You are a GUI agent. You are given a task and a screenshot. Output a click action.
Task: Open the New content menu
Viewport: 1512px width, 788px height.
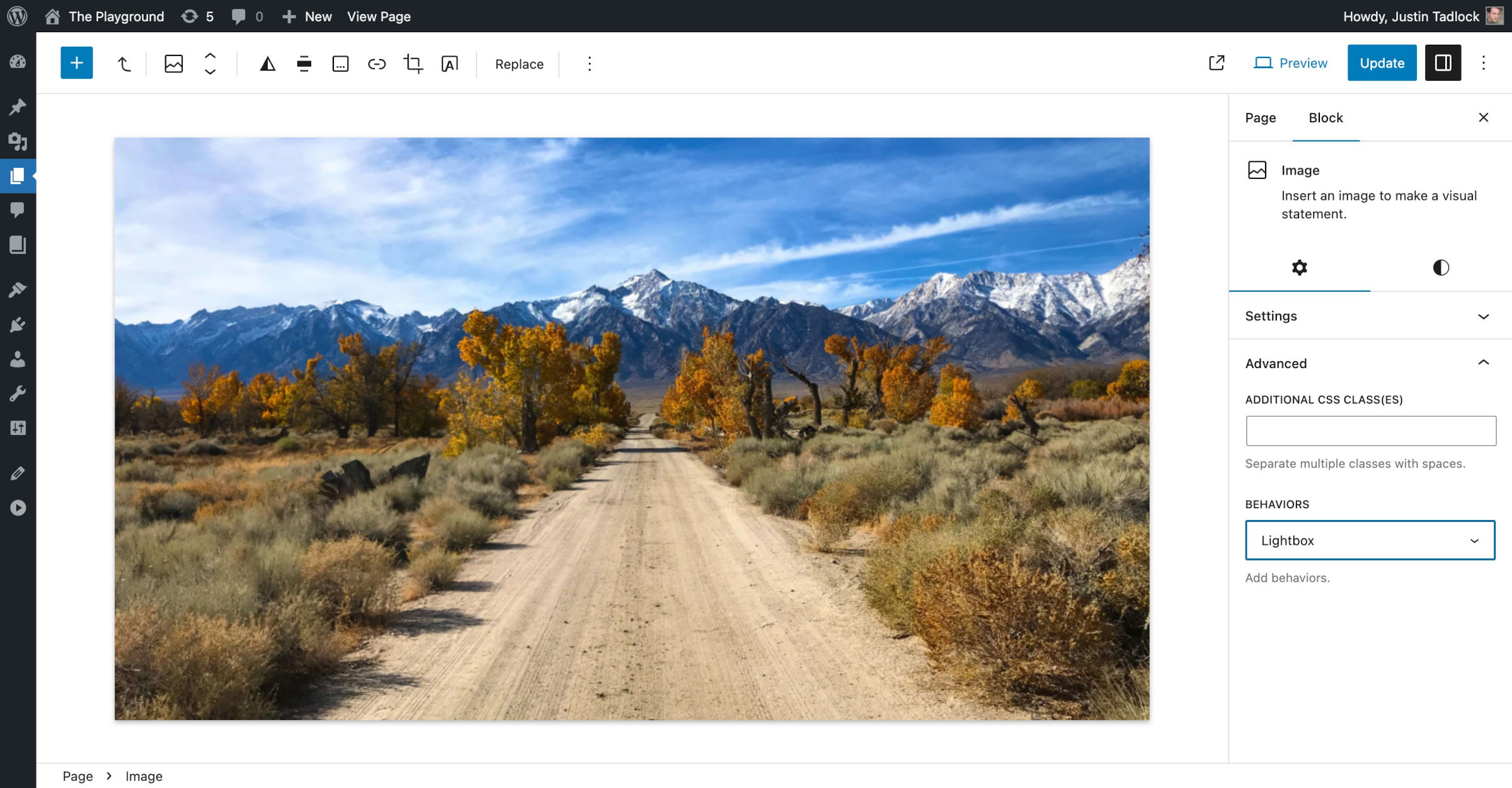pos(307,16)
